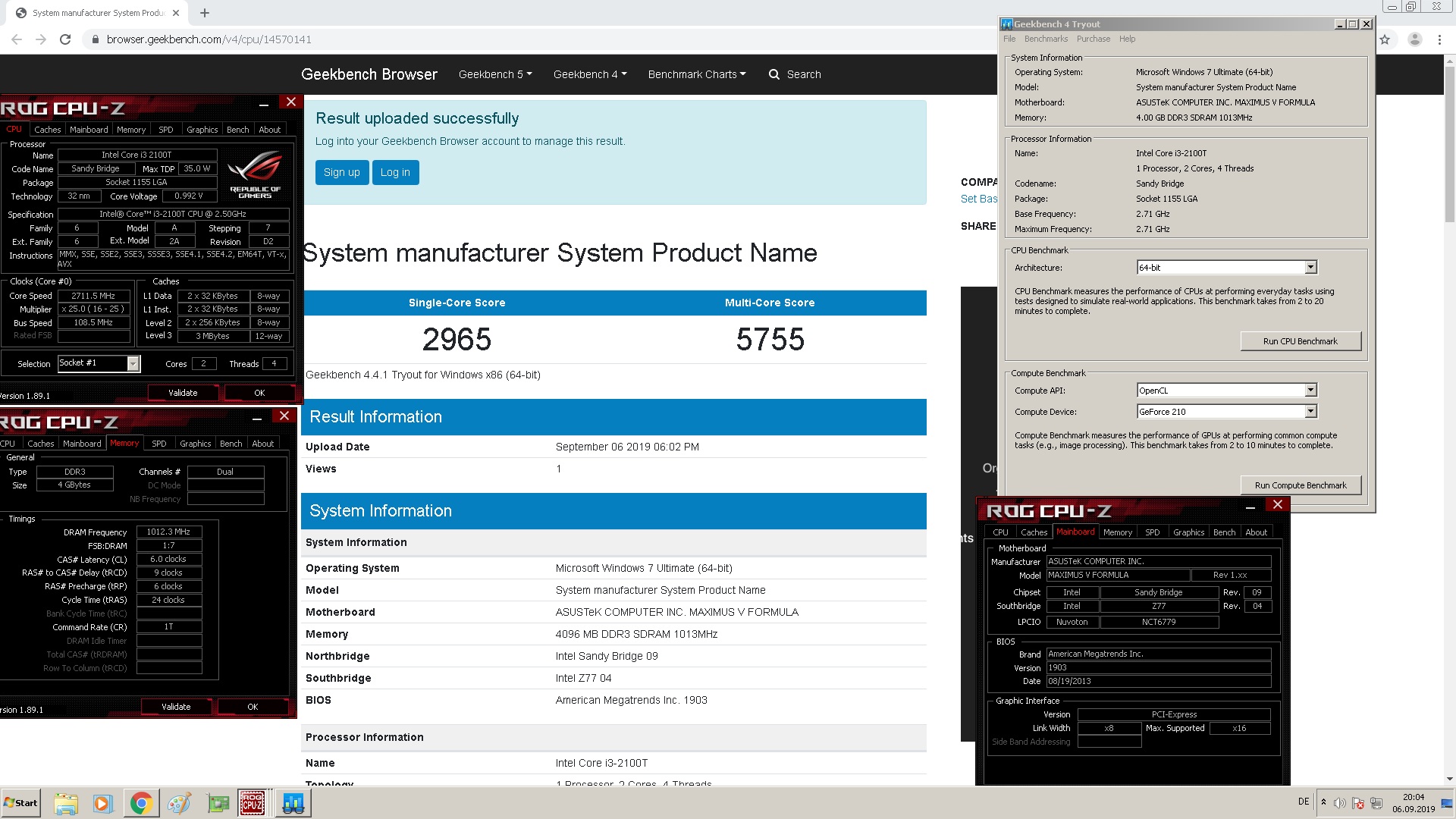The height and width of the screenshot is (819, 1456).
Task: Show hidden system tray icons
Action: pos(1323,802)
